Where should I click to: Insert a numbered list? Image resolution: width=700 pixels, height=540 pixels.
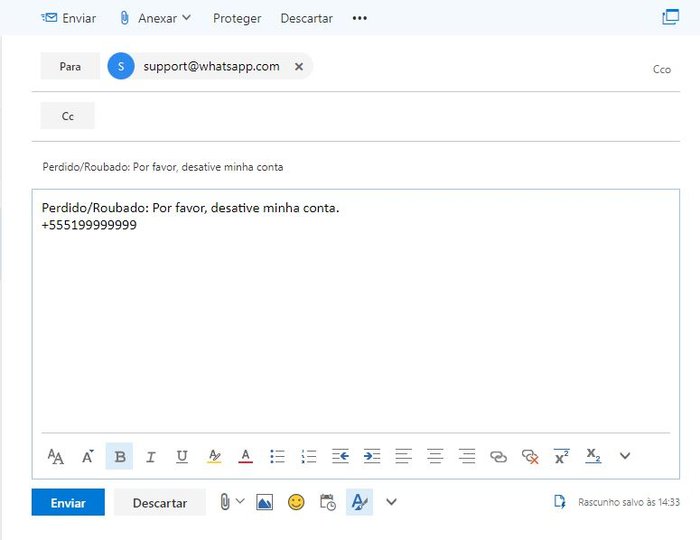tap(309, 457)
